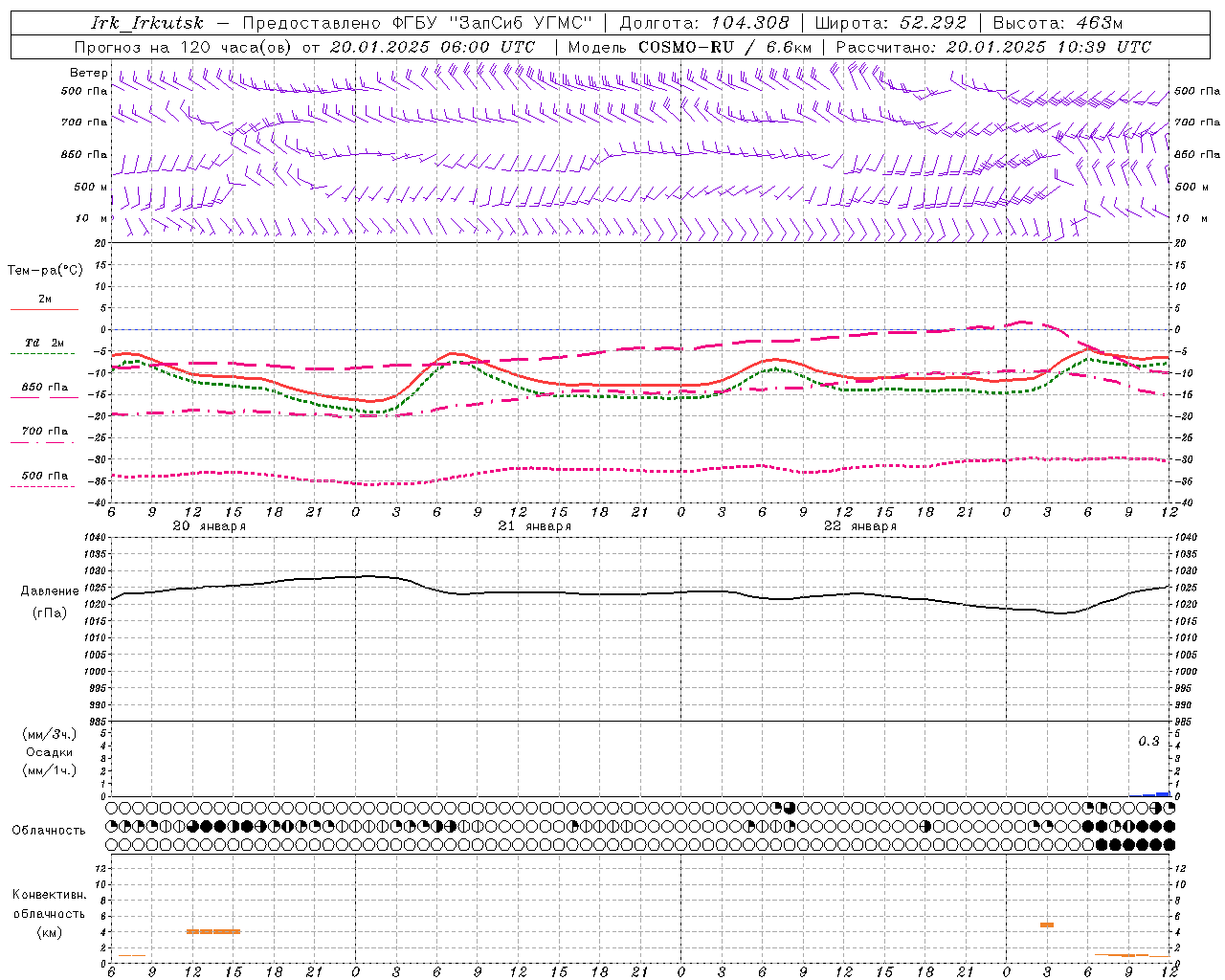Click the '10 м' wind level label on left
Image resolution: width=1225 pixels, height=980 pixels.
(92, 218)
